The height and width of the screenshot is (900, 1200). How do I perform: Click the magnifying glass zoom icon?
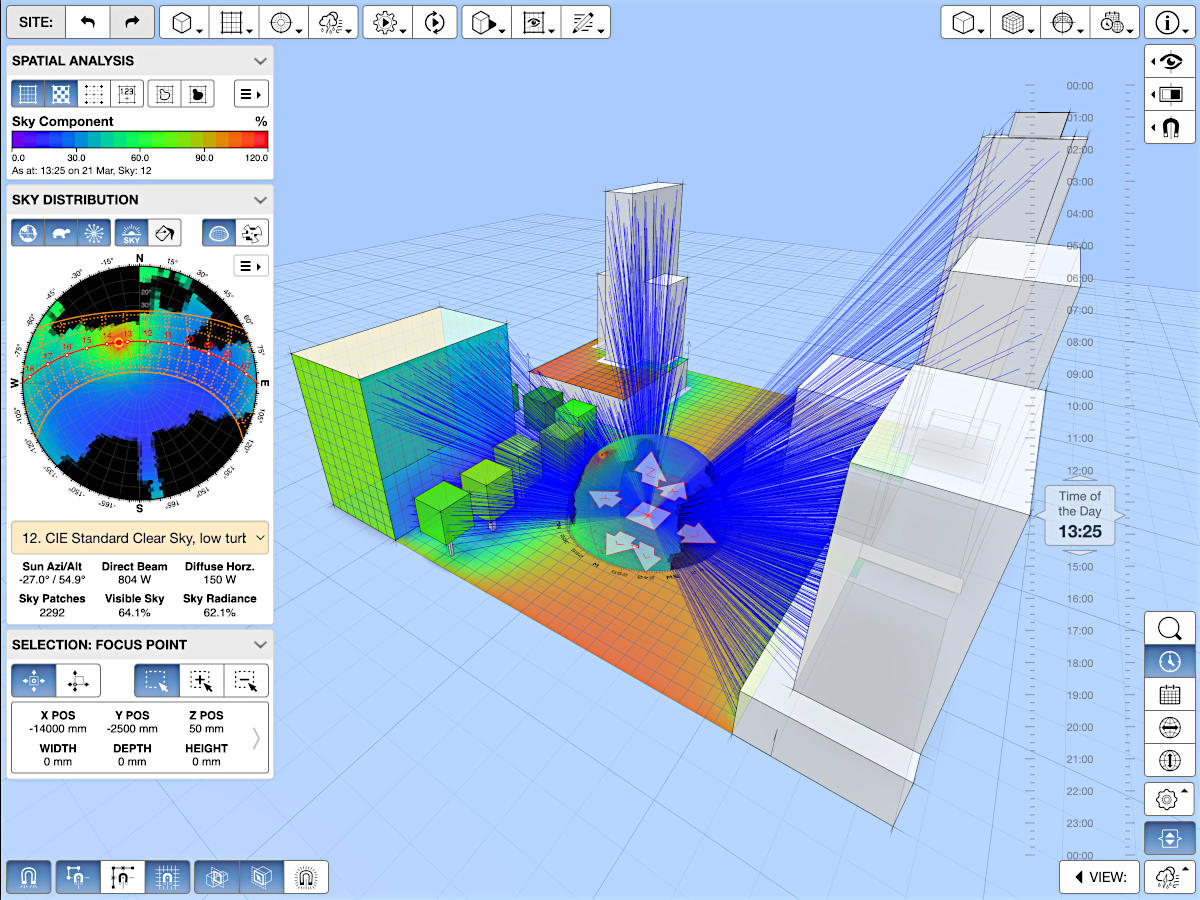pos(1169,629)
